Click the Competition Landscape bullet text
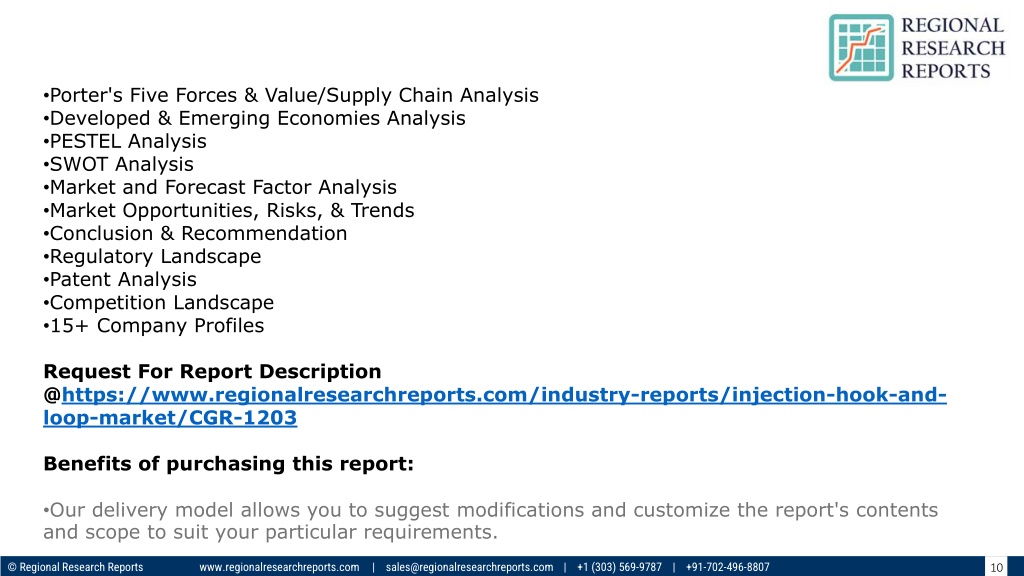 click(x=159, y=302)
